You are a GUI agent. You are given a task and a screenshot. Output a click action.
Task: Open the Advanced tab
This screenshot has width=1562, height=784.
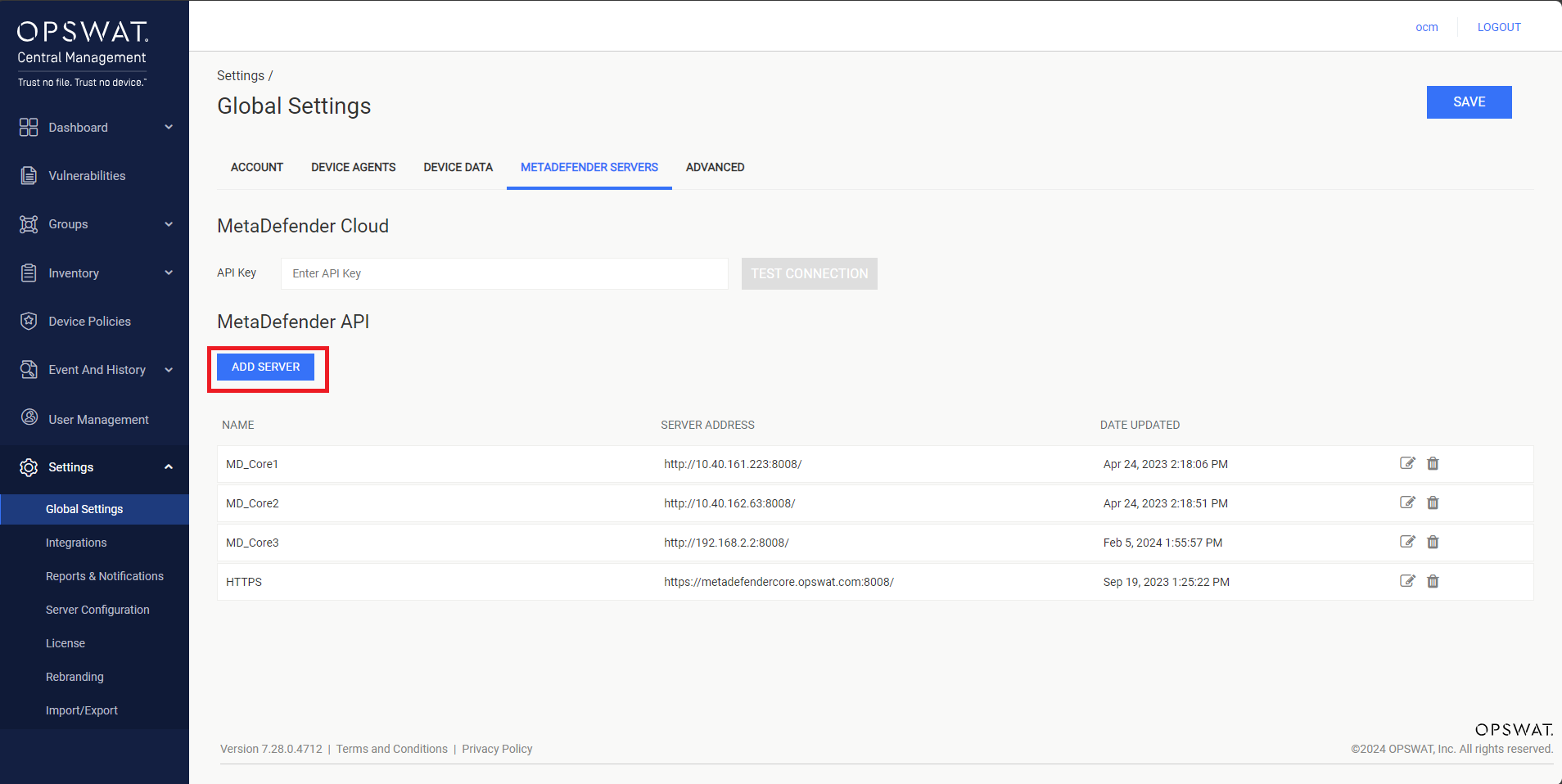click(716, 167)
